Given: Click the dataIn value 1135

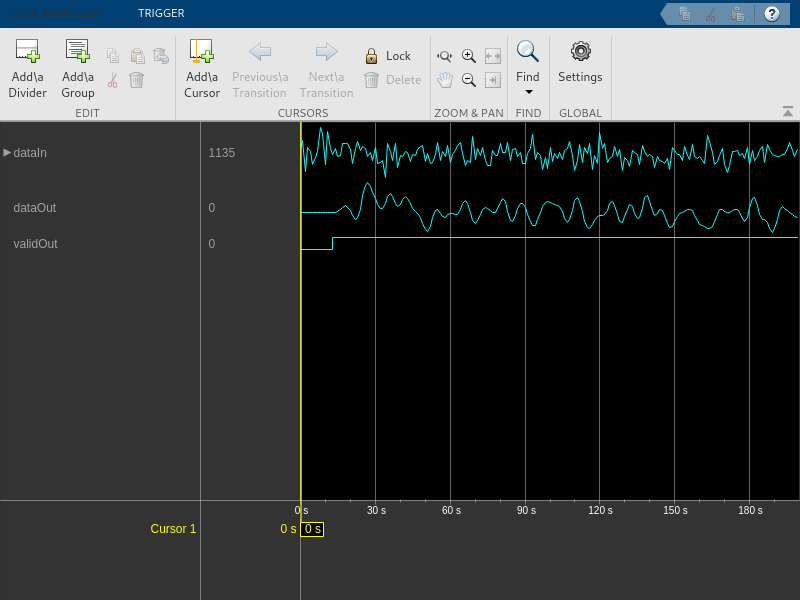Looking at the screenshot, I should [221, 153].
